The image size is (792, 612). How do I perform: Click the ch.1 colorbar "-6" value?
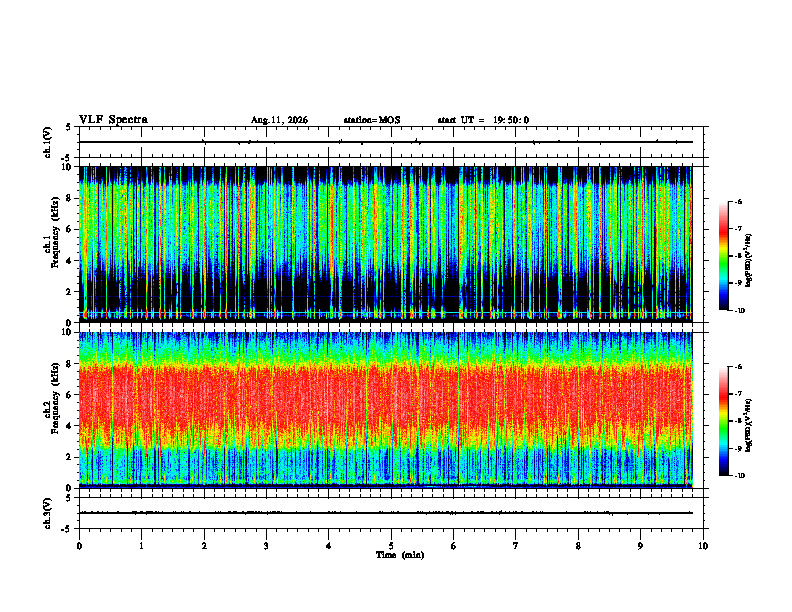[x=738, y=201]
